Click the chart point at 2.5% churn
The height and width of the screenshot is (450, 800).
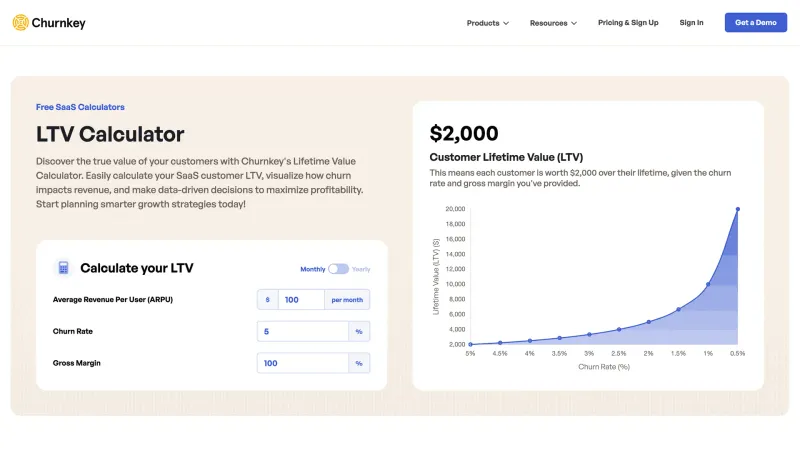click(619, 330)
